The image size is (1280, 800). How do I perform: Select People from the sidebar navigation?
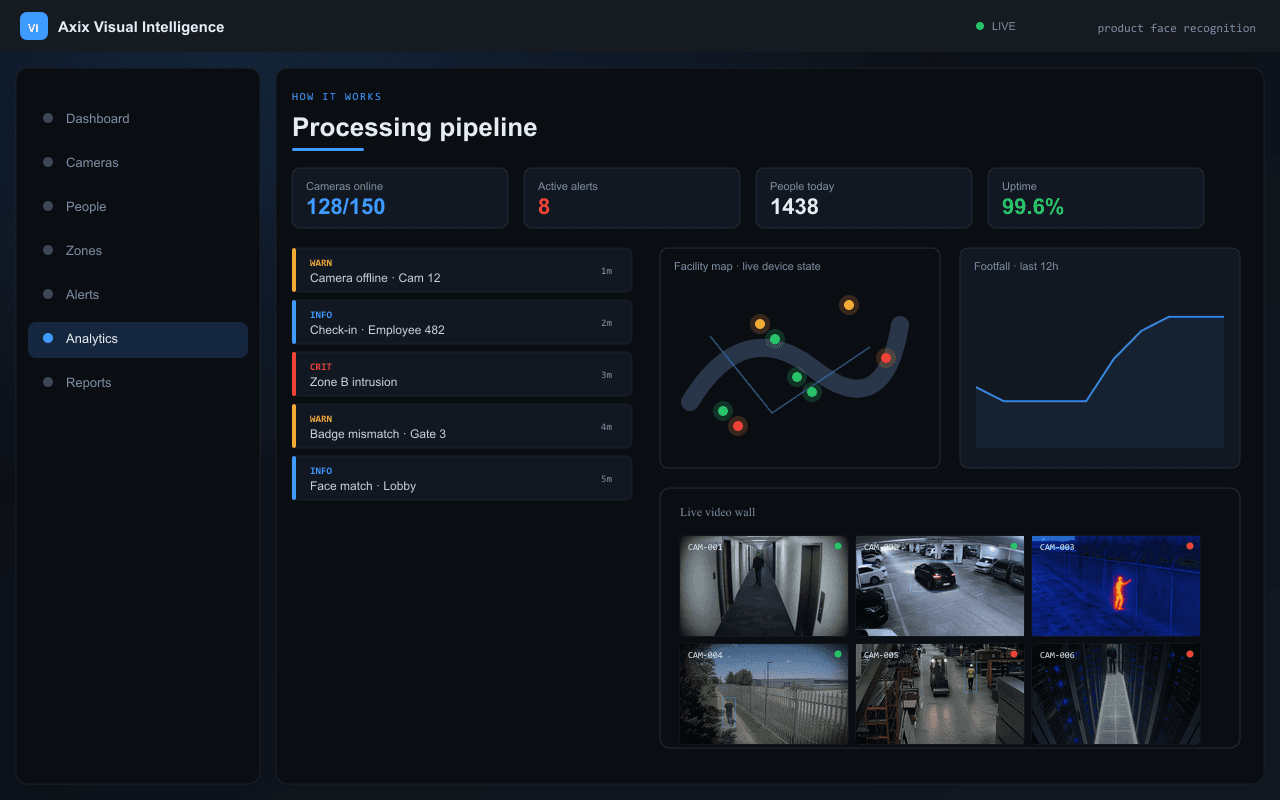click(x=138, y=206)
